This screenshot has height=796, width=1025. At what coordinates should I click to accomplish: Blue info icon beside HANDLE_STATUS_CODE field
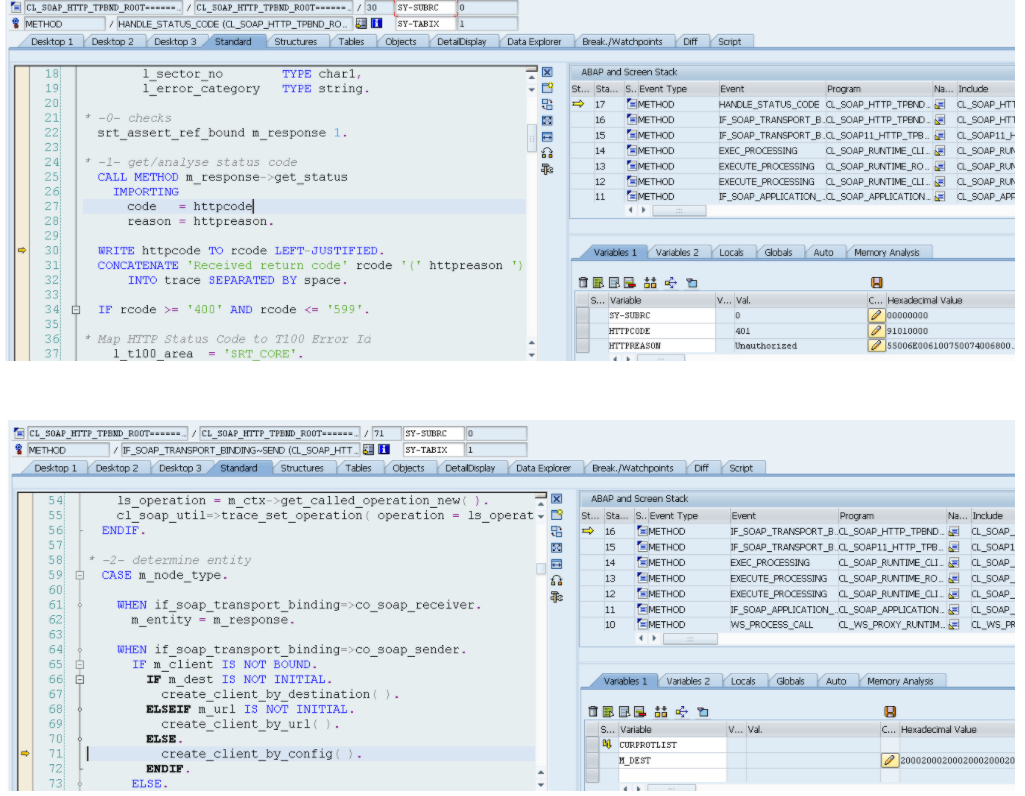click(377, 24)
